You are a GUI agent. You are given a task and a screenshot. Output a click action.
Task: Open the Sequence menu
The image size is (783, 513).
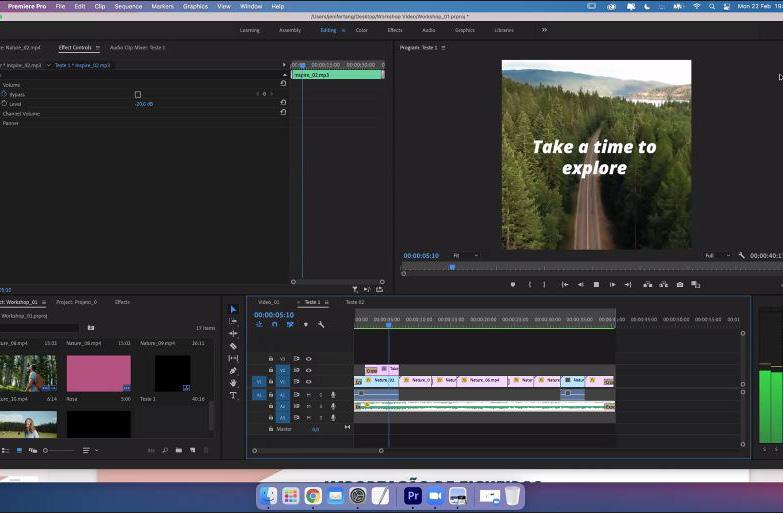click(x=128, y=6)
